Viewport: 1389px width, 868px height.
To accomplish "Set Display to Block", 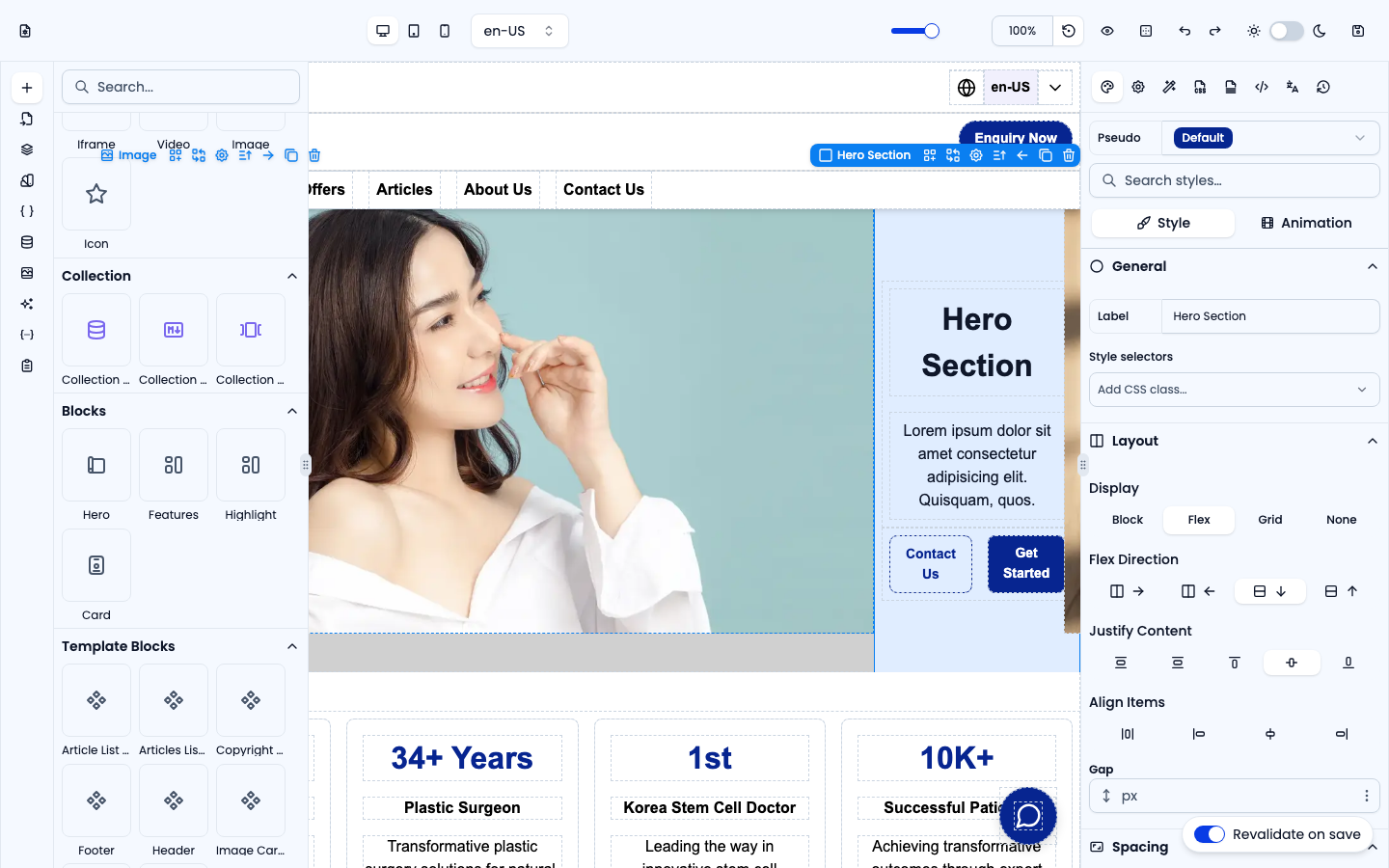I will click(1128, 520).
